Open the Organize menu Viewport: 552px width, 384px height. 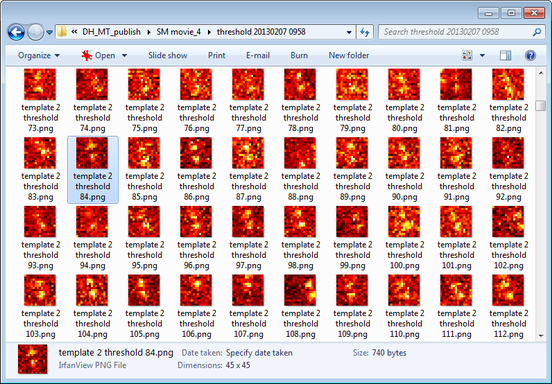(39, 56)
